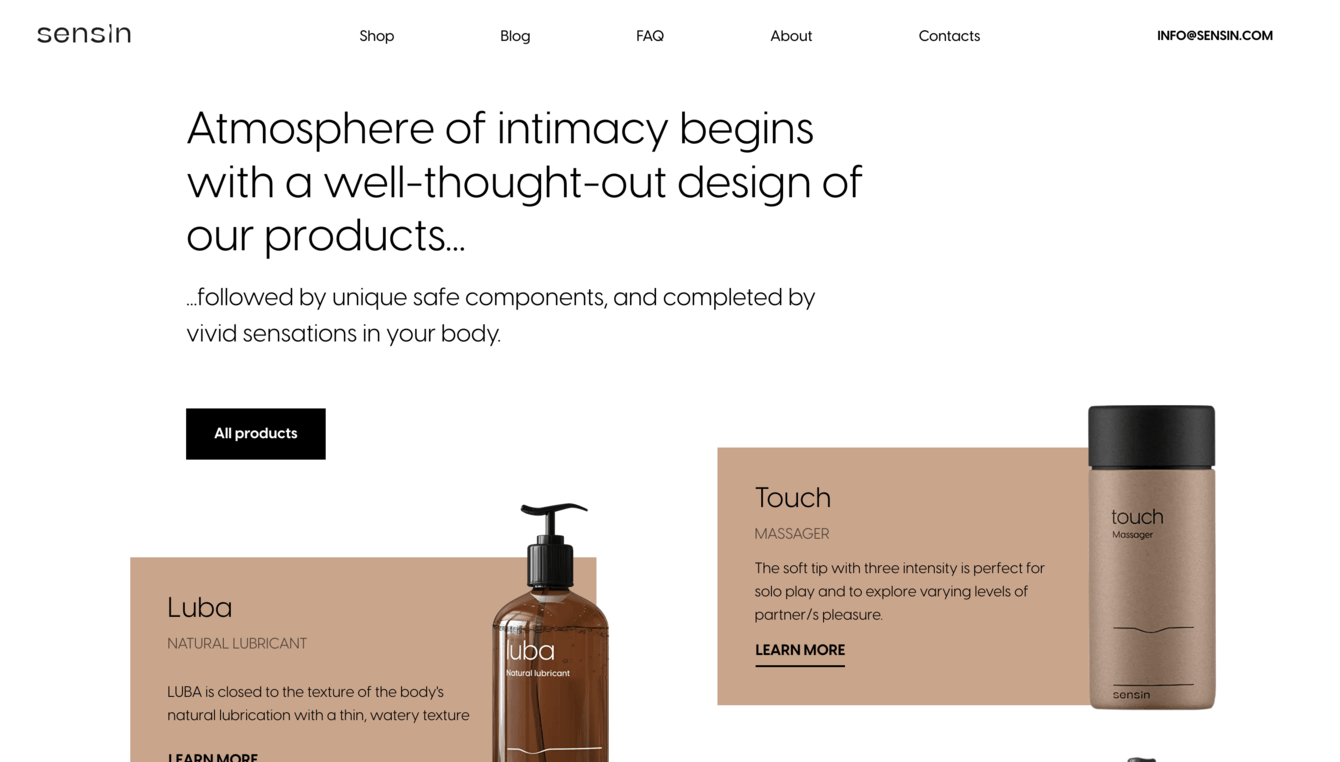Click the INFO@SENSIN.COM email link
Screen dimensions: 1340x762
[1215, 36]
